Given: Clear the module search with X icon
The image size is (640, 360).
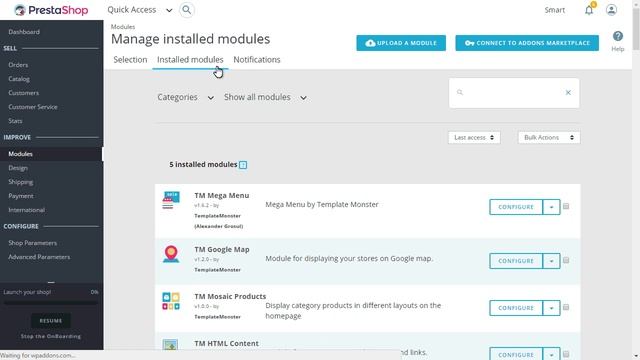Looking at the screenshot, I should 568,93.
